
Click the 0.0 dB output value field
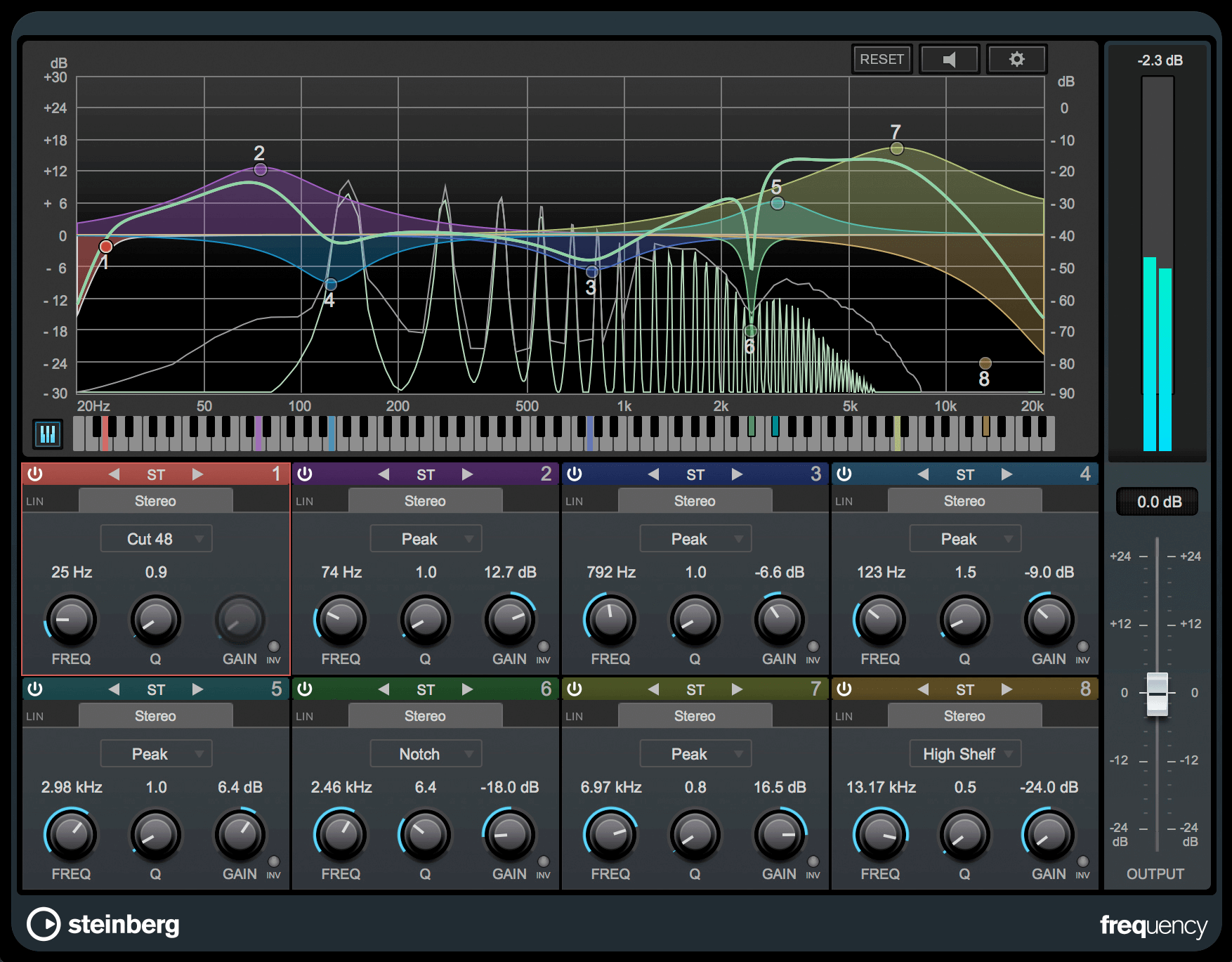pos(1158,502)
